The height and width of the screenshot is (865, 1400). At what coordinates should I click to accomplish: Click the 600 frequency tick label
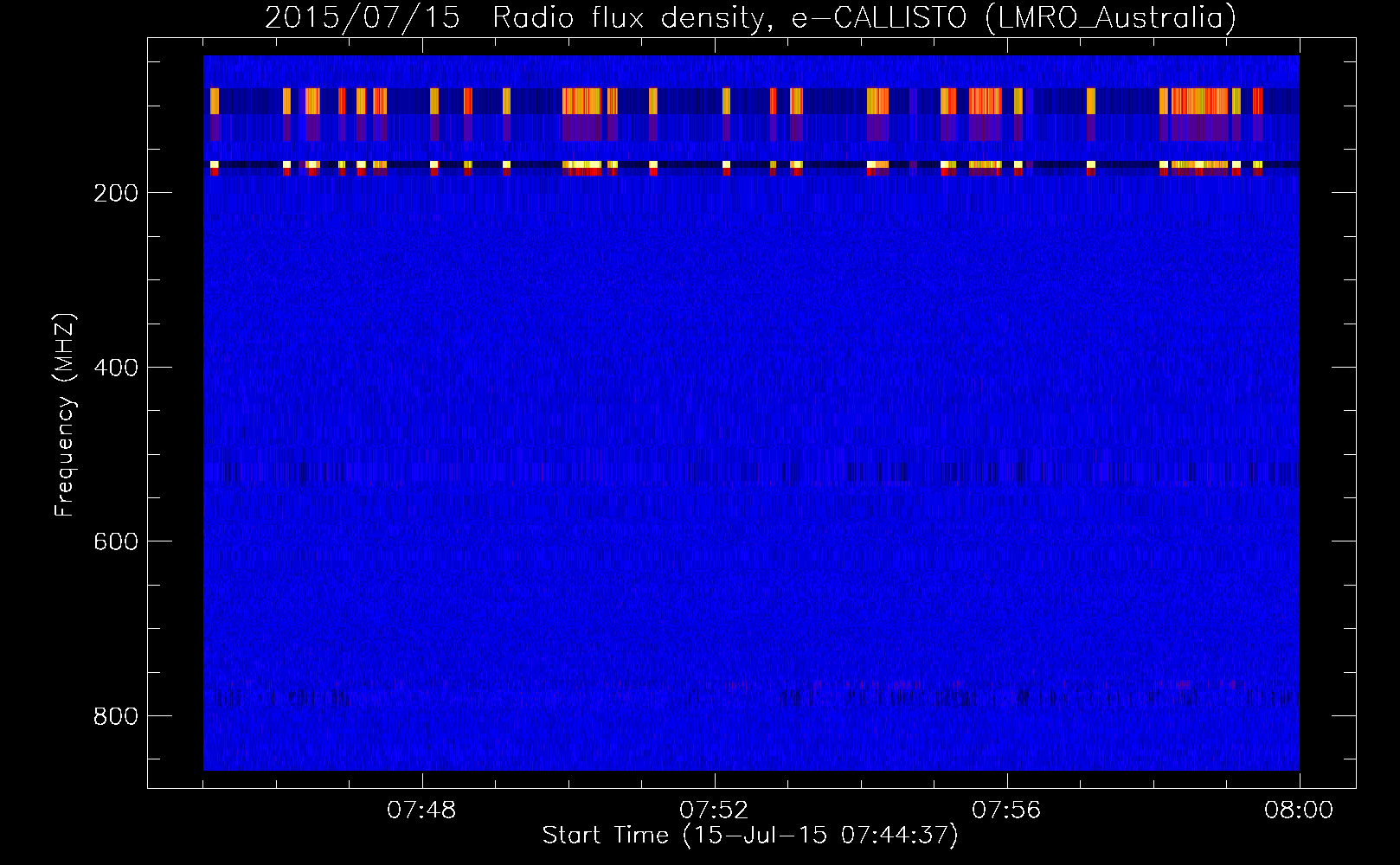[117, 541]
